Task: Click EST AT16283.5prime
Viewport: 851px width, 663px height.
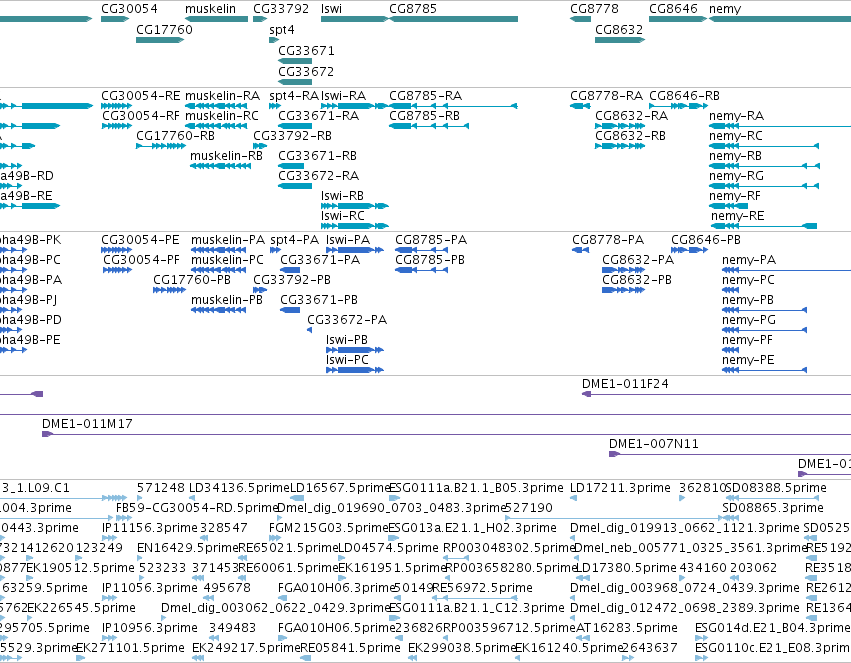Action: pos(626,628)
